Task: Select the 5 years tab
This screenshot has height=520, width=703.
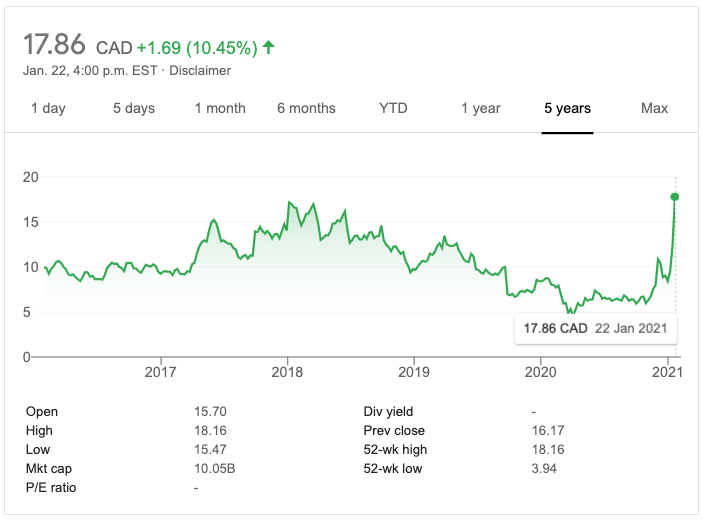Action: [567, 108]
